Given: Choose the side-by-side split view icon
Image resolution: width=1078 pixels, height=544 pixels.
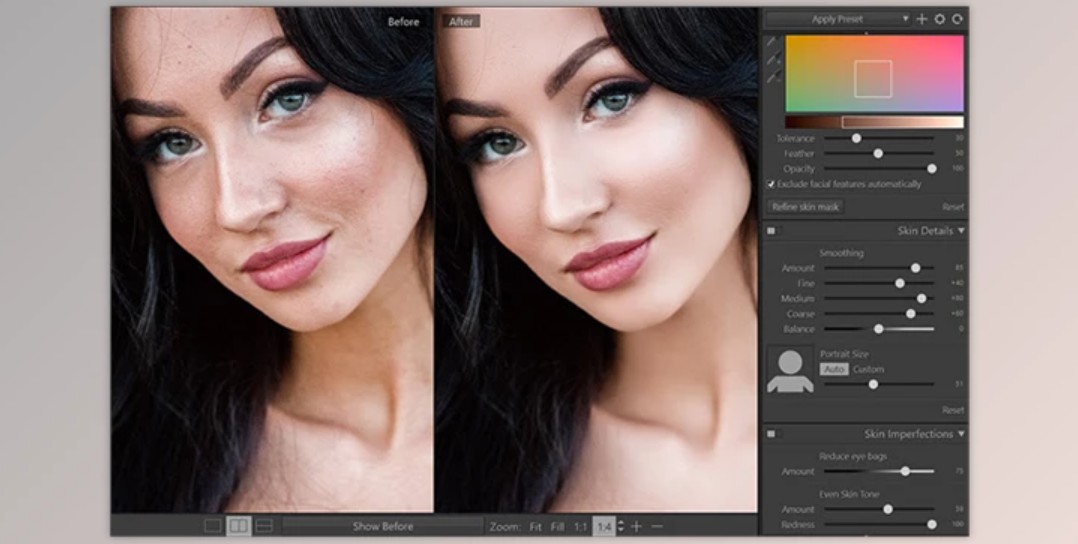Looking at the screenshot, I should (239, 526).
